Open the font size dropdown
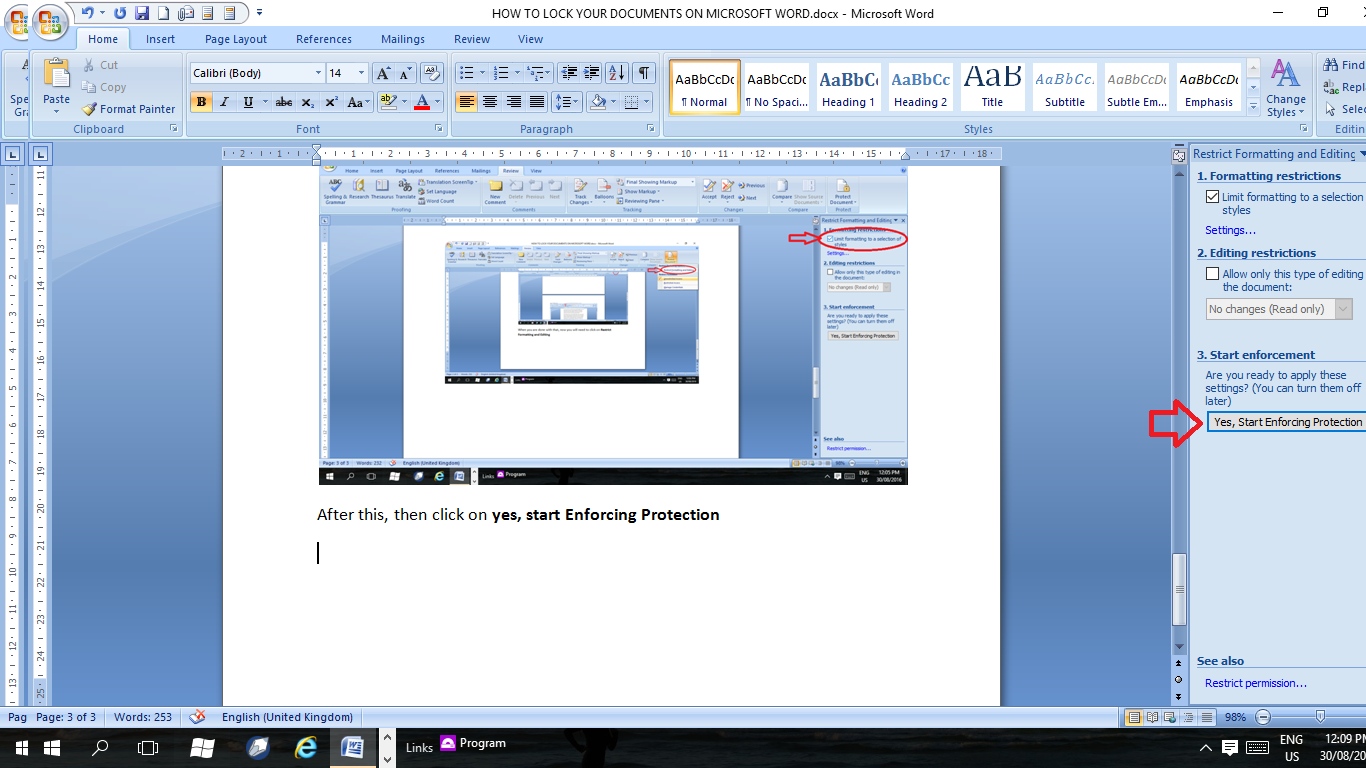This screenshot has height=768, width=1366. tap(362, 73)
